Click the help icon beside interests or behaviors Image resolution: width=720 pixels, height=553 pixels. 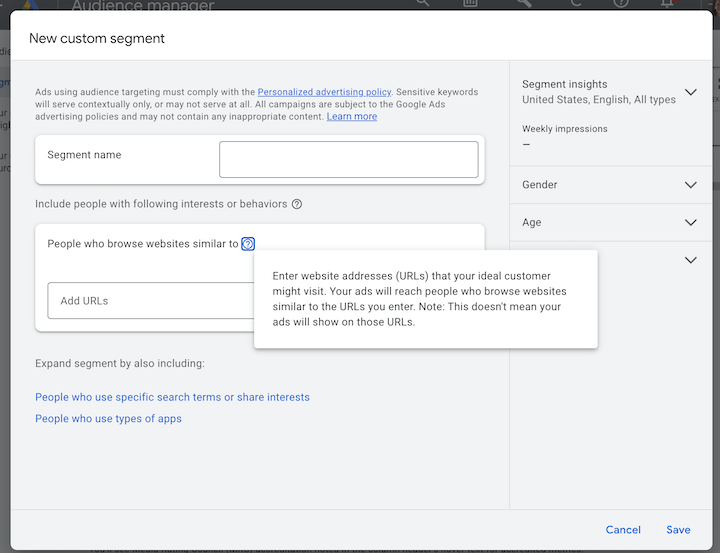297,204
